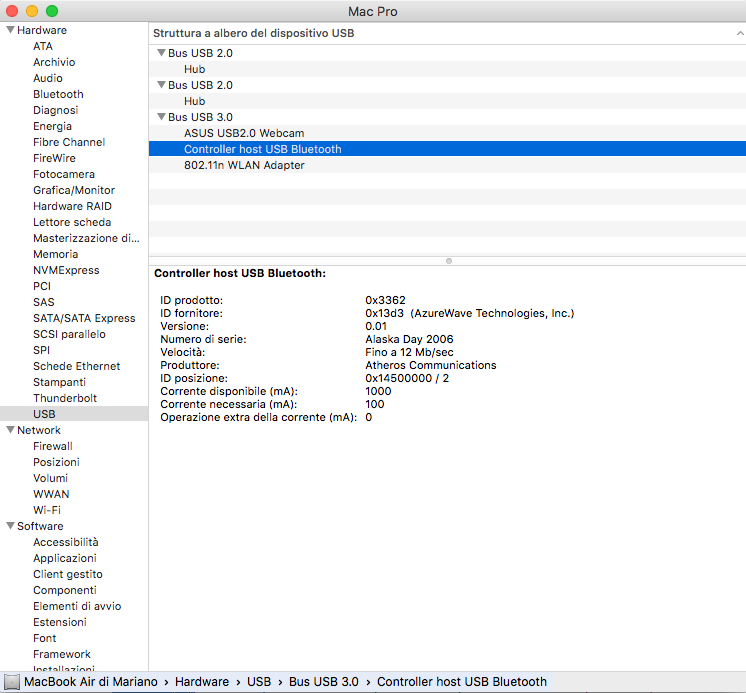Click the column header sort arrow
Viewport: 746px width, 693px height.
click(x=738, y=33)
